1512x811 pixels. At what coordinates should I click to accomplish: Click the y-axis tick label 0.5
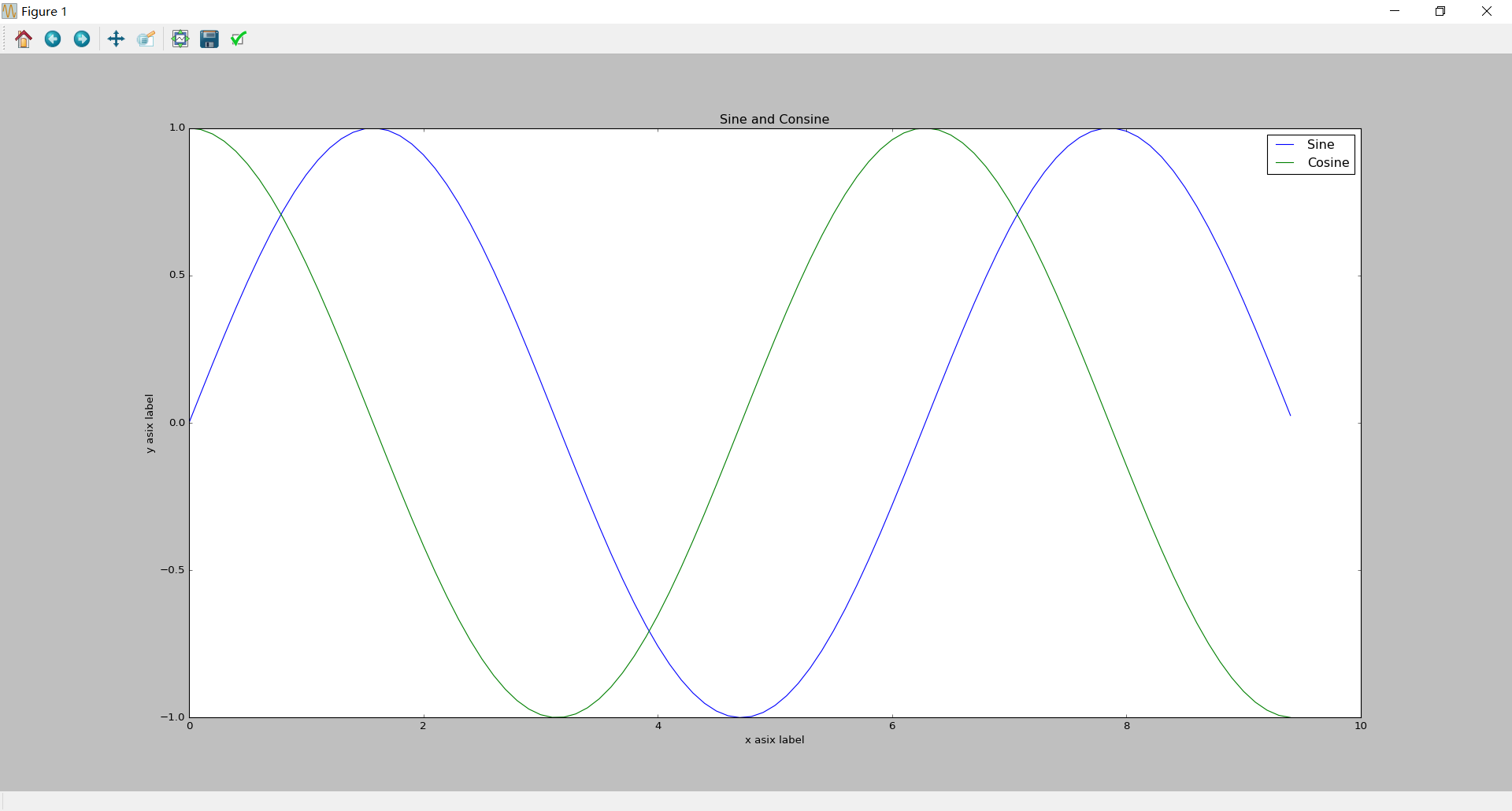[177, 275]
